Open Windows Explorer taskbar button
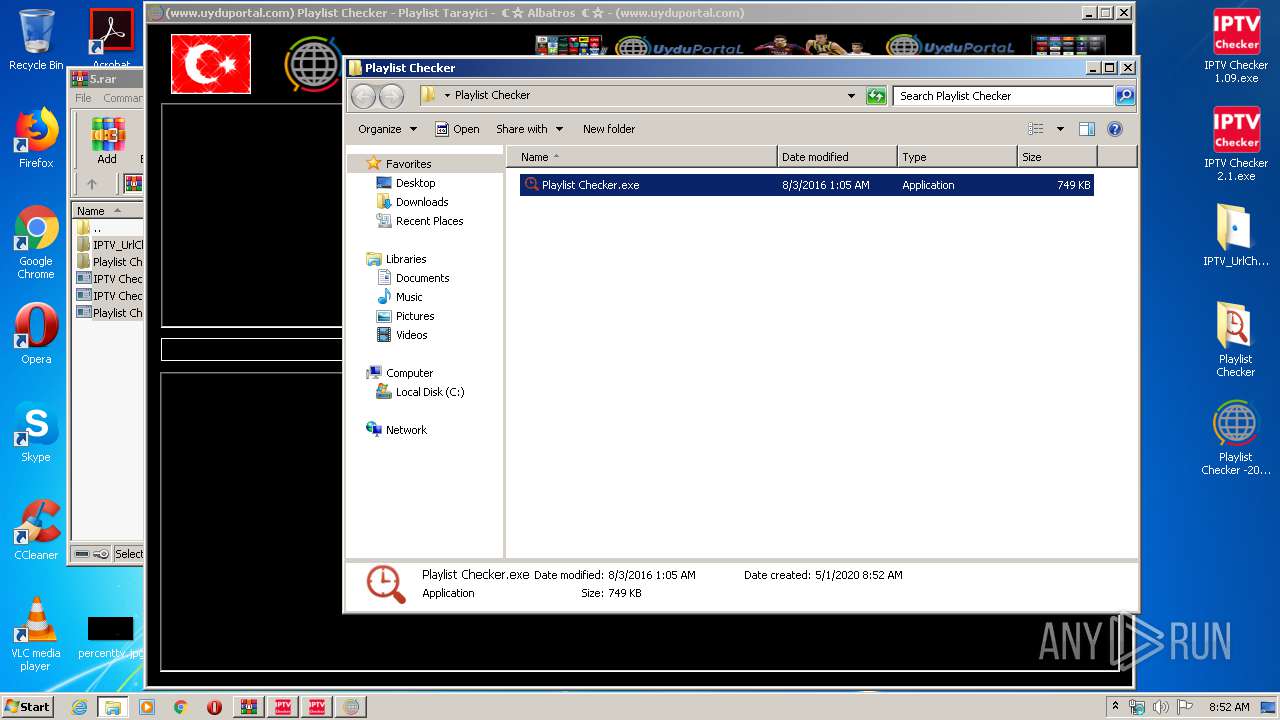Image resolution: width=1280 pixels, height=720 pixels. [112, 707]
